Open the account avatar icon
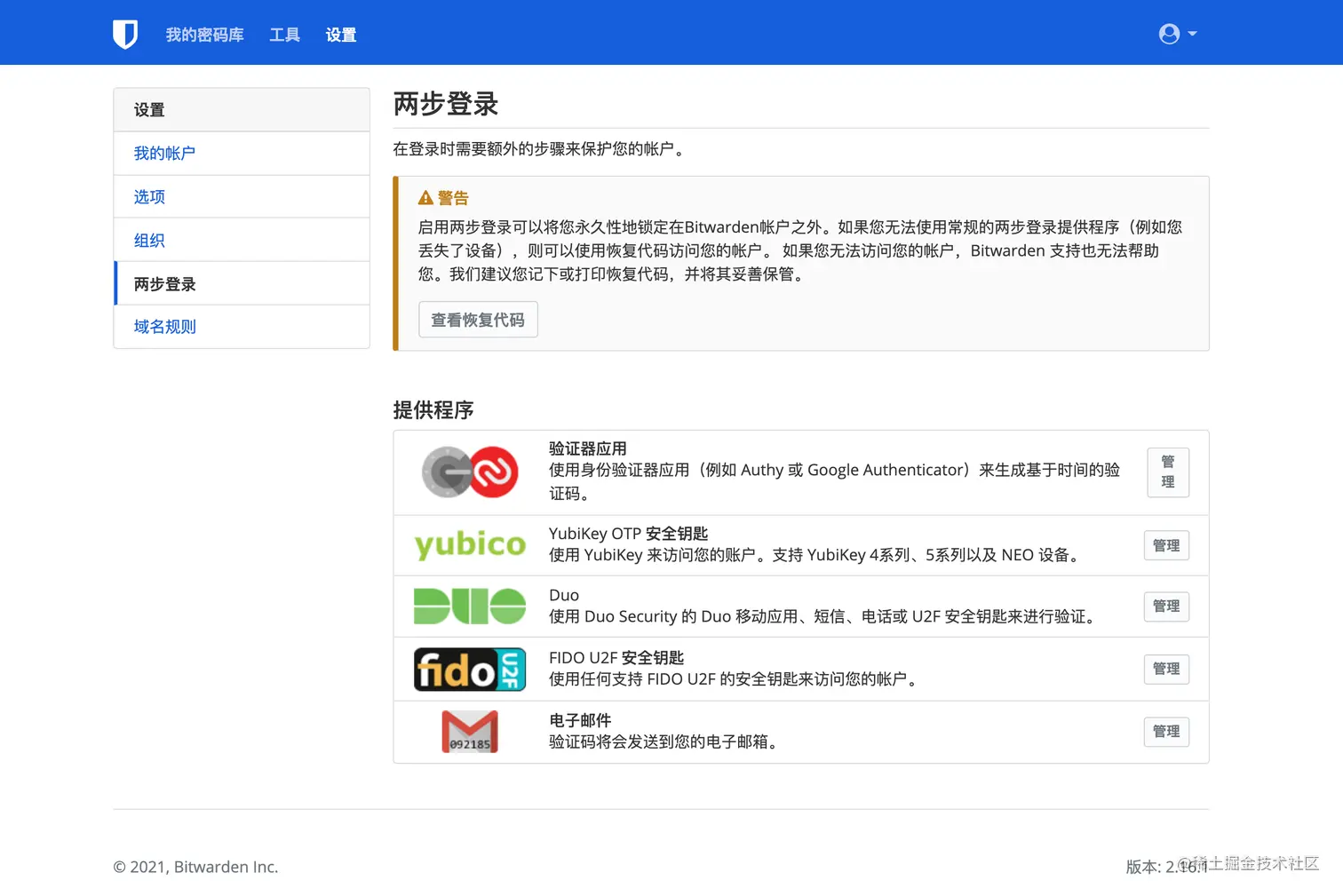 point(1168,33)
